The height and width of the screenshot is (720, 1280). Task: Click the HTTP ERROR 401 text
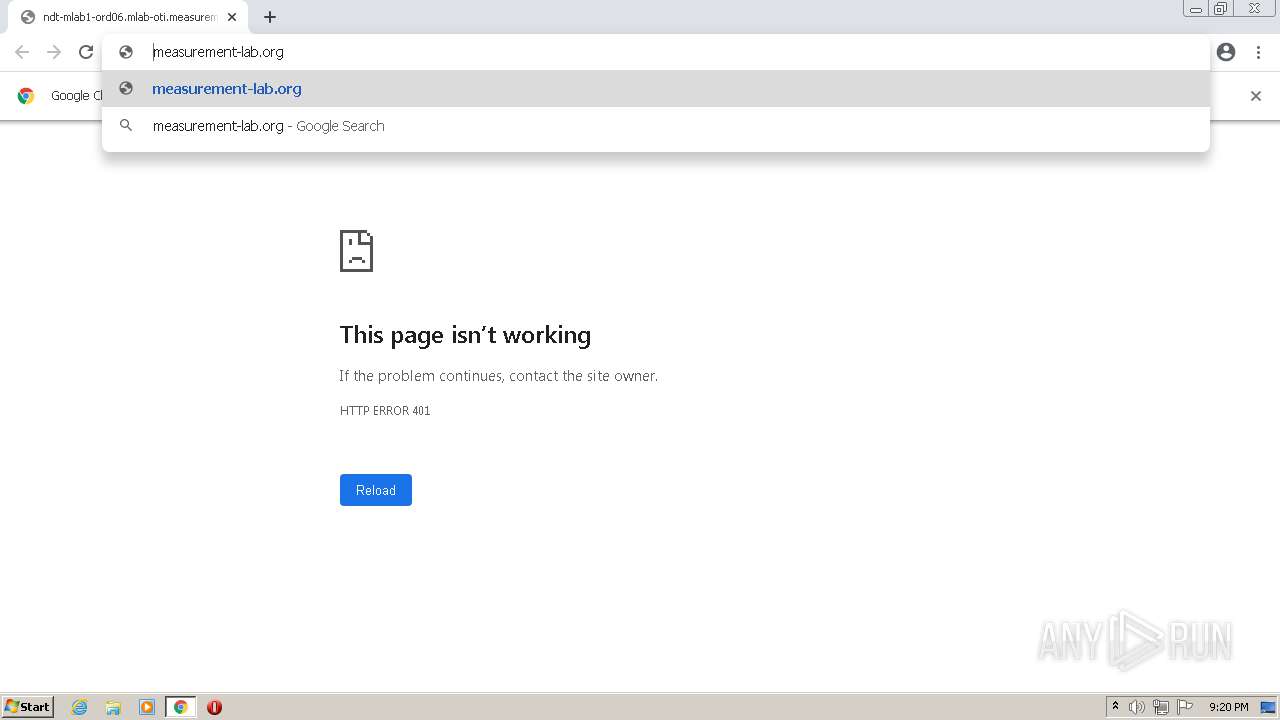[385, 411]
